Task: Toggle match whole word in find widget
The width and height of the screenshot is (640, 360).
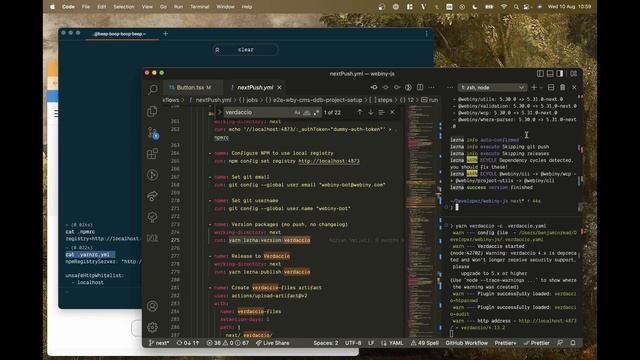Action: pyautogui.click(x=307, y=113)
